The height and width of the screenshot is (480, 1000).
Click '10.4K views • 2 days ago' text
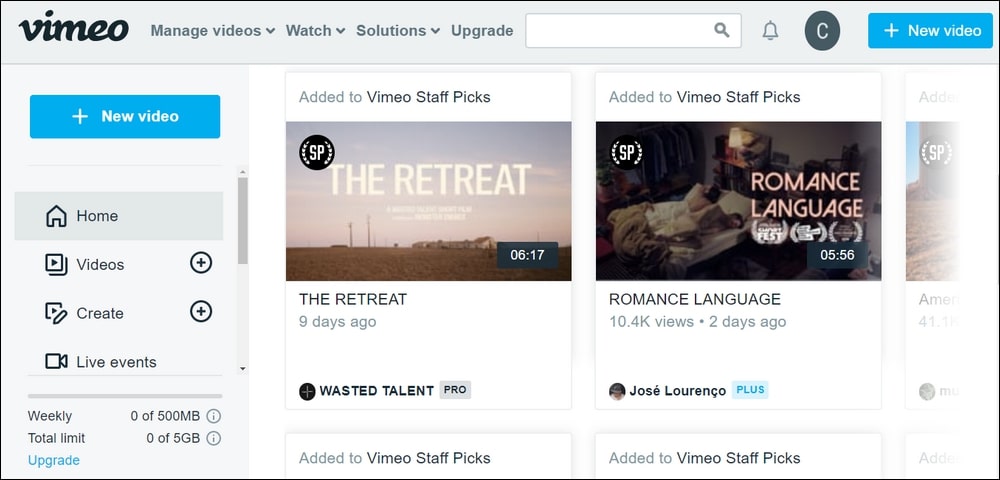point(698,322)
